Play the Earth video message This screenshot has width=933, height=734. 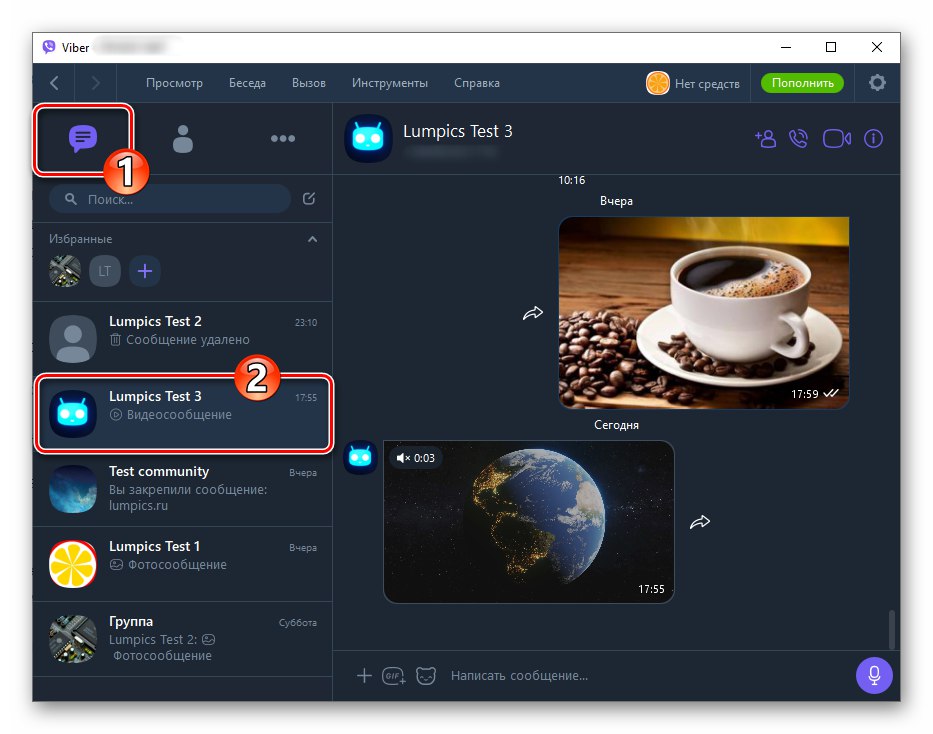point(529,522)
